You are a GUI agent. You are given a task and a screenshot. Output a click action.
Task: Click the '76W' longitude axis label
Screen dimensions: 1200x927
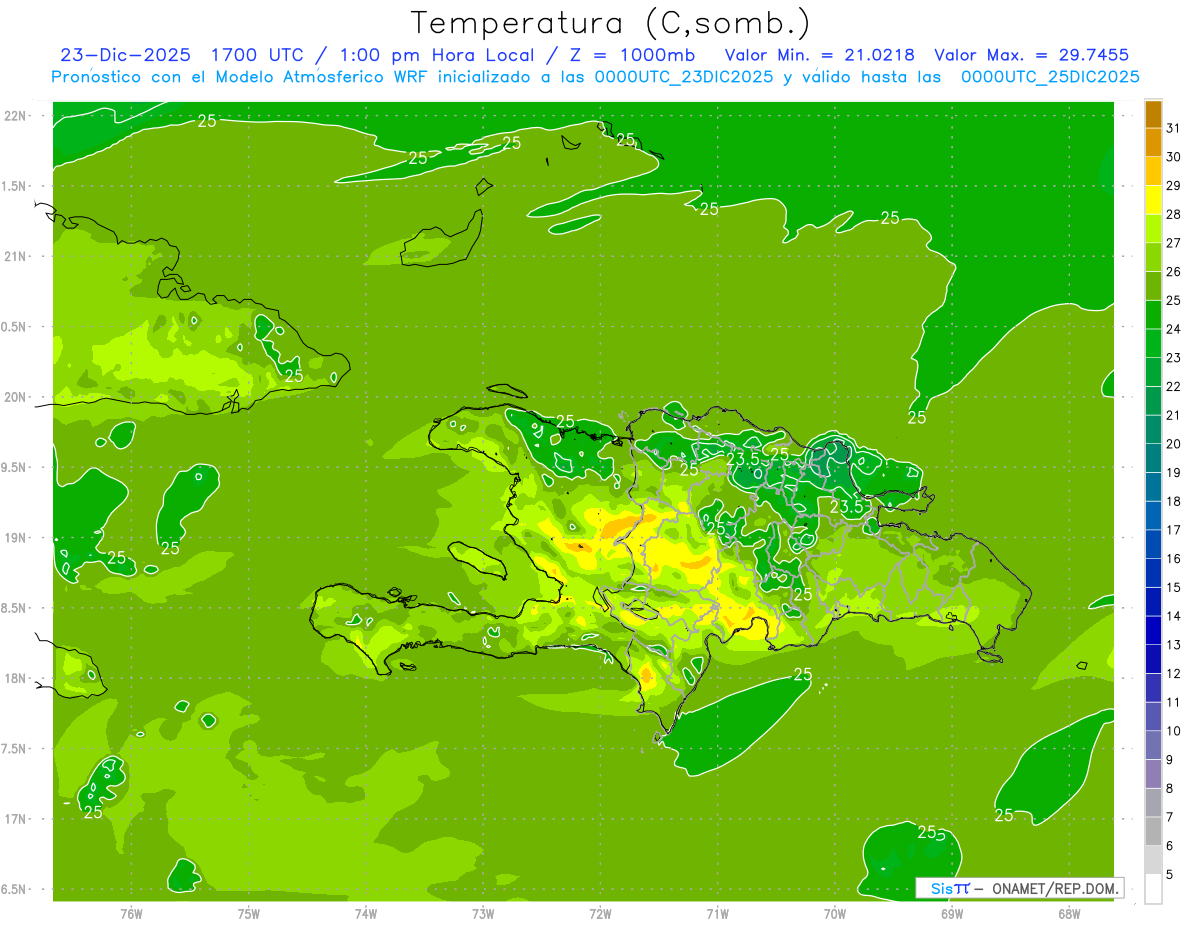131,915
